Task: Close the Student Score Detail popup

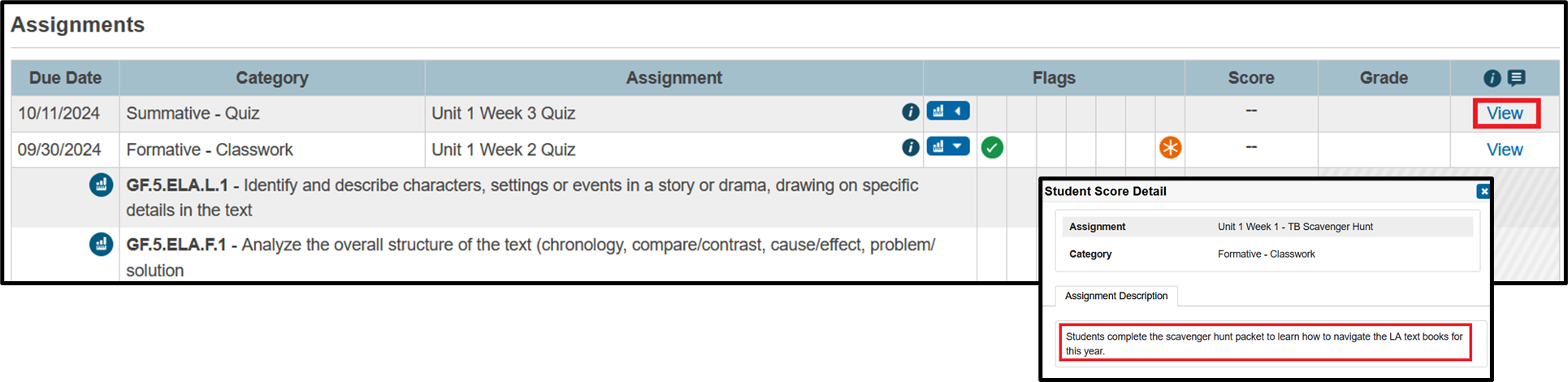Action: tap(1484, 192)
